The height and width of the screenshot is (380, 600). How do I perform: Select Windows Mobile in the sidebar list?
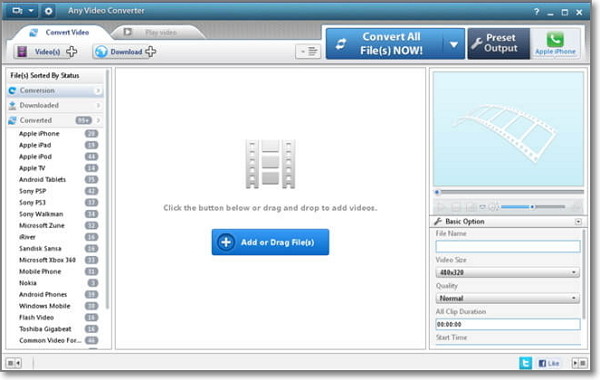click(x=44, y=306)
